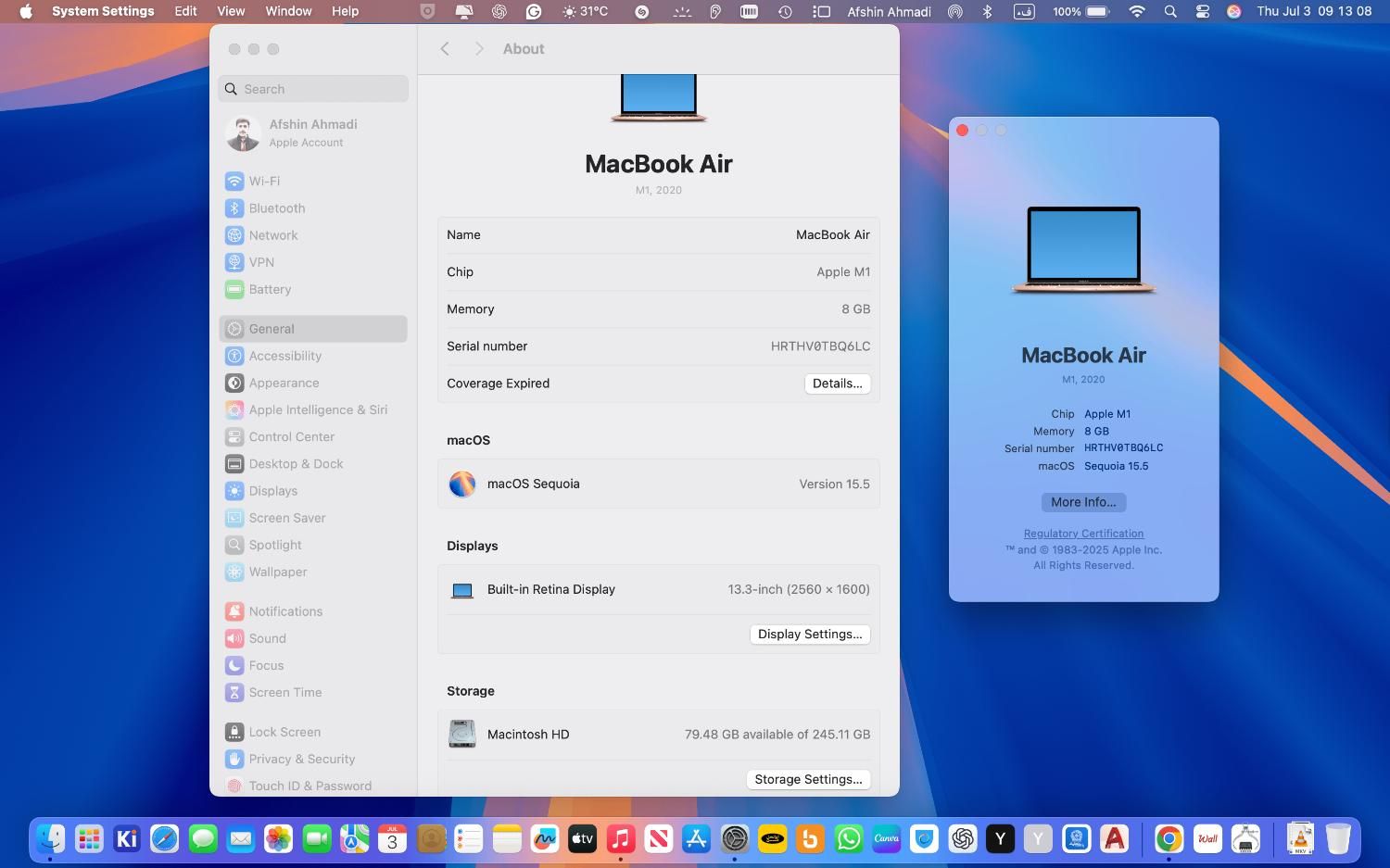Open Apple Intelligence & Siri settings
This screenshot has width=1390, height=868.
(313, 409)
